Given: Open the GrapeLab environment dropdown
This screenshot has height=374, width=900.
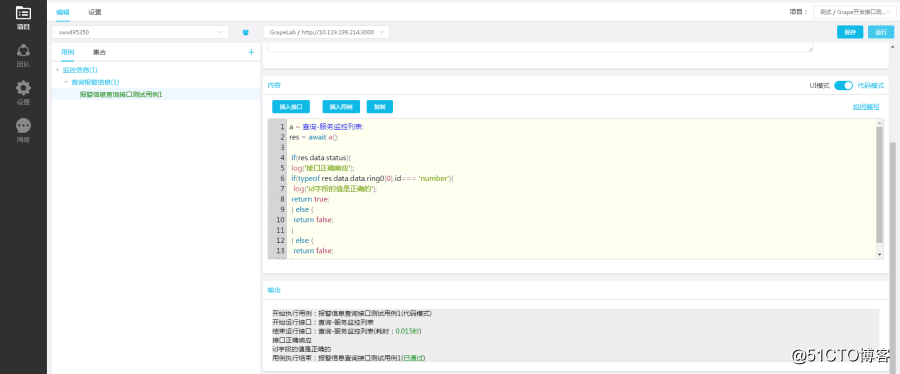Looking at the screenshot, I should point(326,32).
